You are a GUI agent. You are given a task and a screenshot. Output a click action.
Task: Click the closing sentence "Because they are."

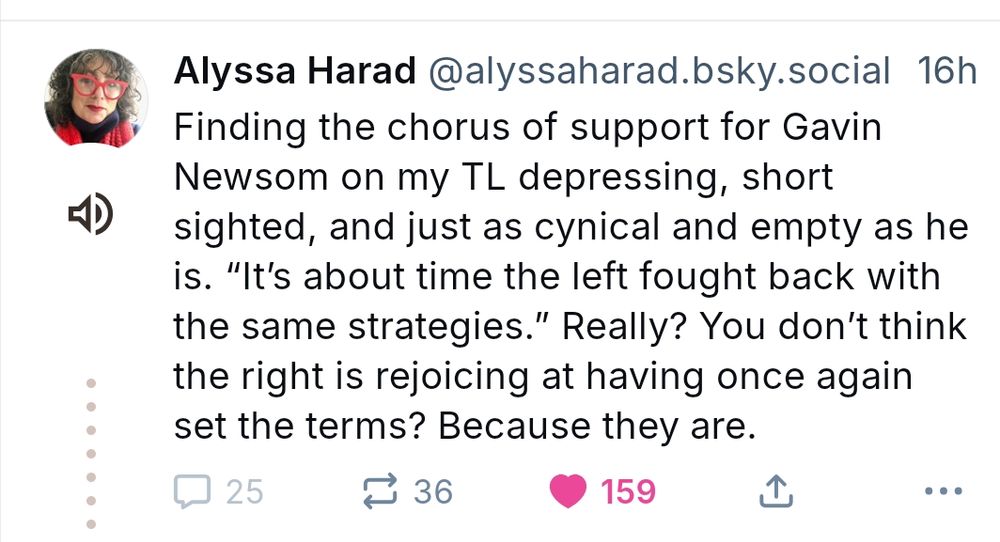[x=594, y=425]
